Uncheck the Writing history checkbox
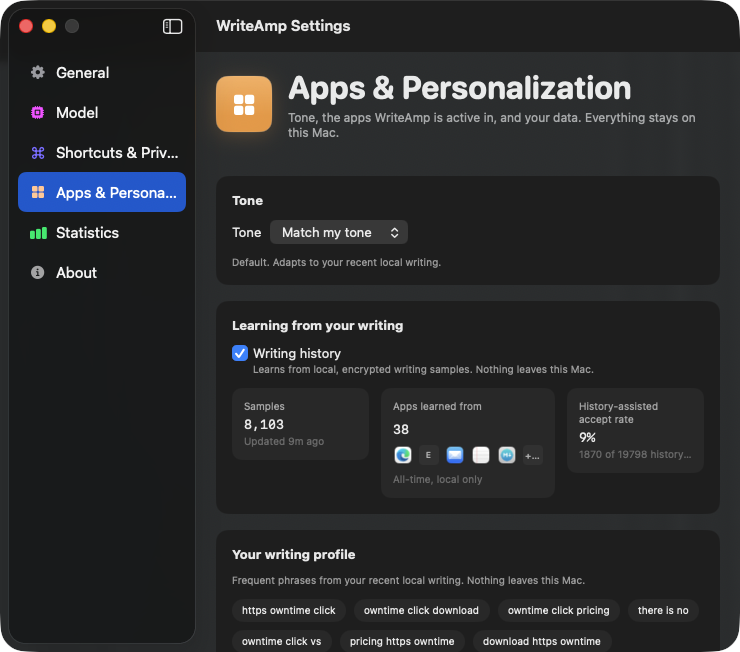This screenshot has width=740, height=652. click(240, 353)
